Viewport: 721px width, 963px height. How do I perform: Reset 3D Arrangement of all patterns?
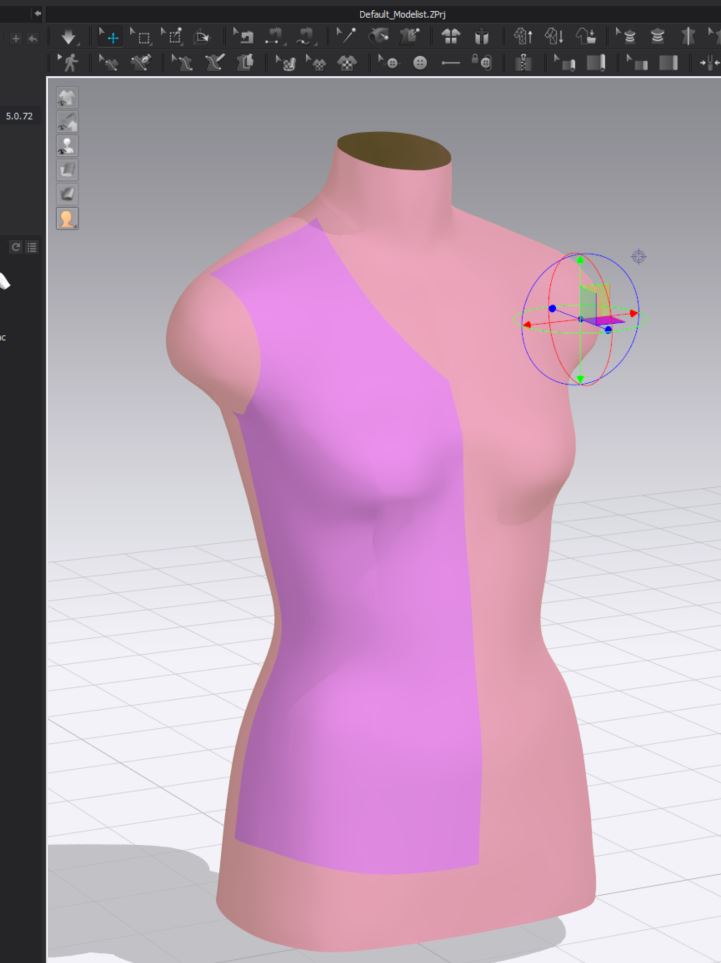coord(482,37)
